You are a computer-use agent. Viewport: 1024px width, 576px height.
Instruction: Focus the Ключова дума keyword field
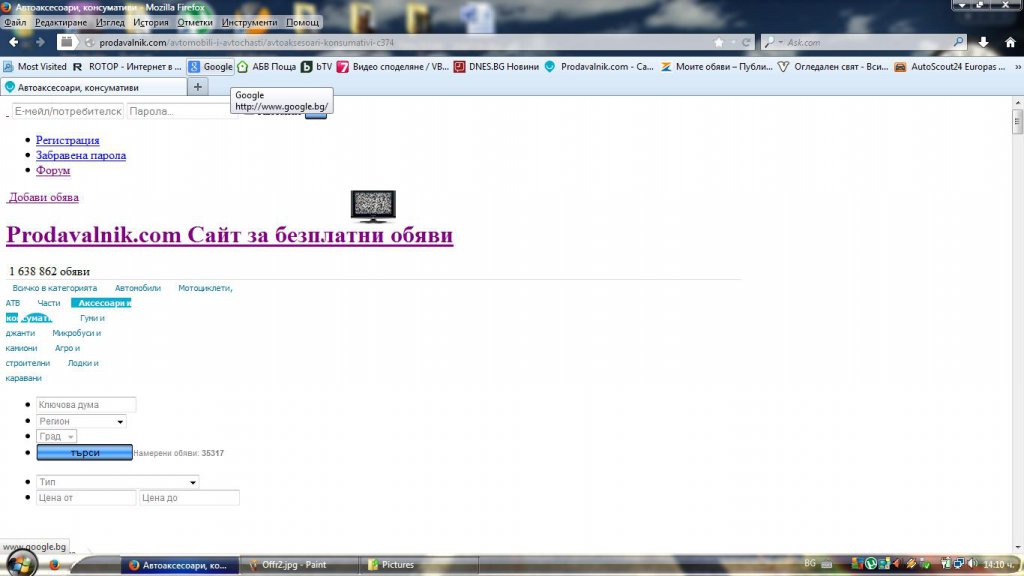point(86,405)
